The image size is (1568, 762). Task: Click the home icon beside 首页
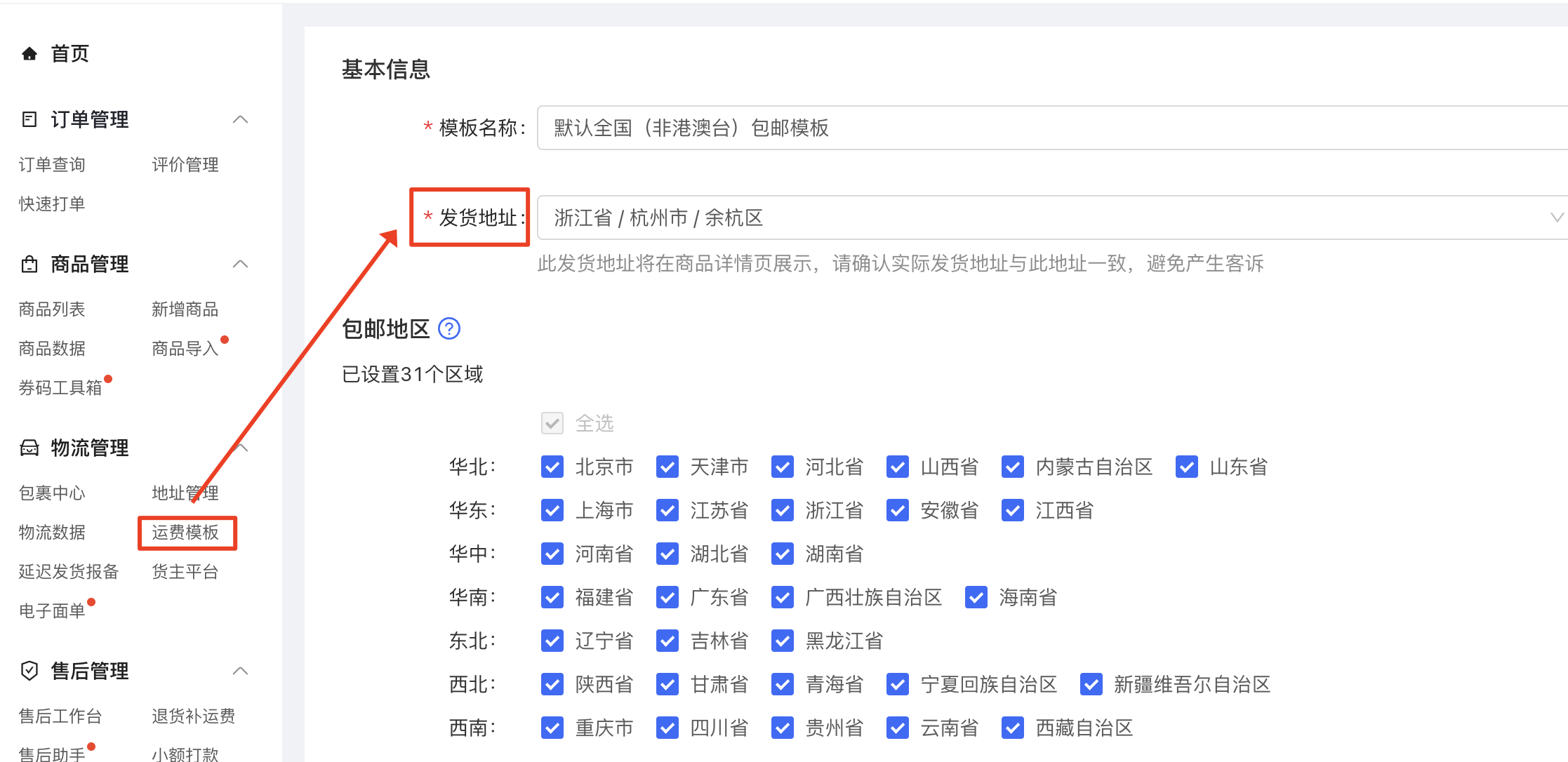point(29,54)
